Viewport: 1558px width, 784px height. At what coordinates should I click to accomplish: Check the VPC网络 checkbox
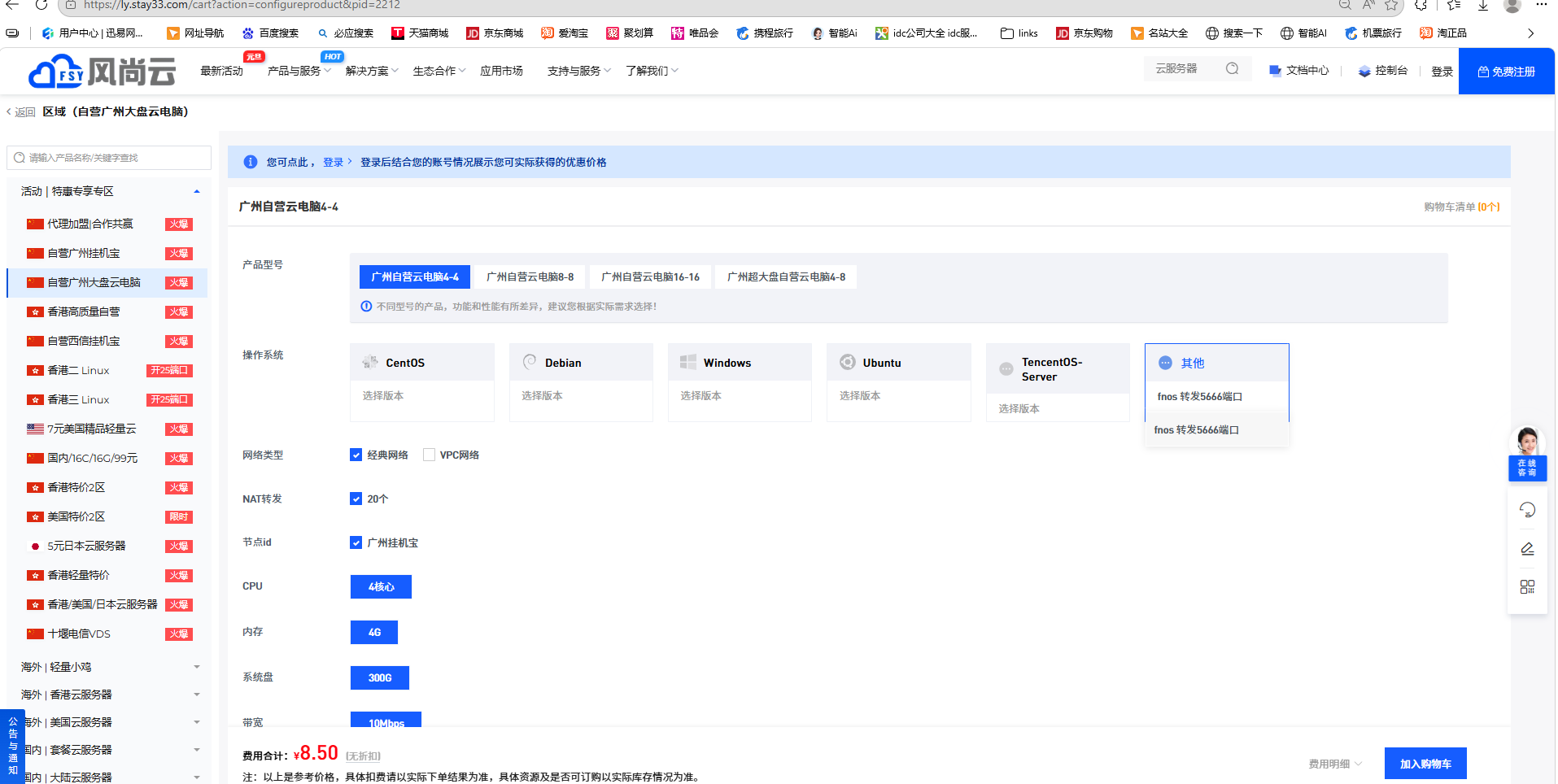tap(429, 455)
